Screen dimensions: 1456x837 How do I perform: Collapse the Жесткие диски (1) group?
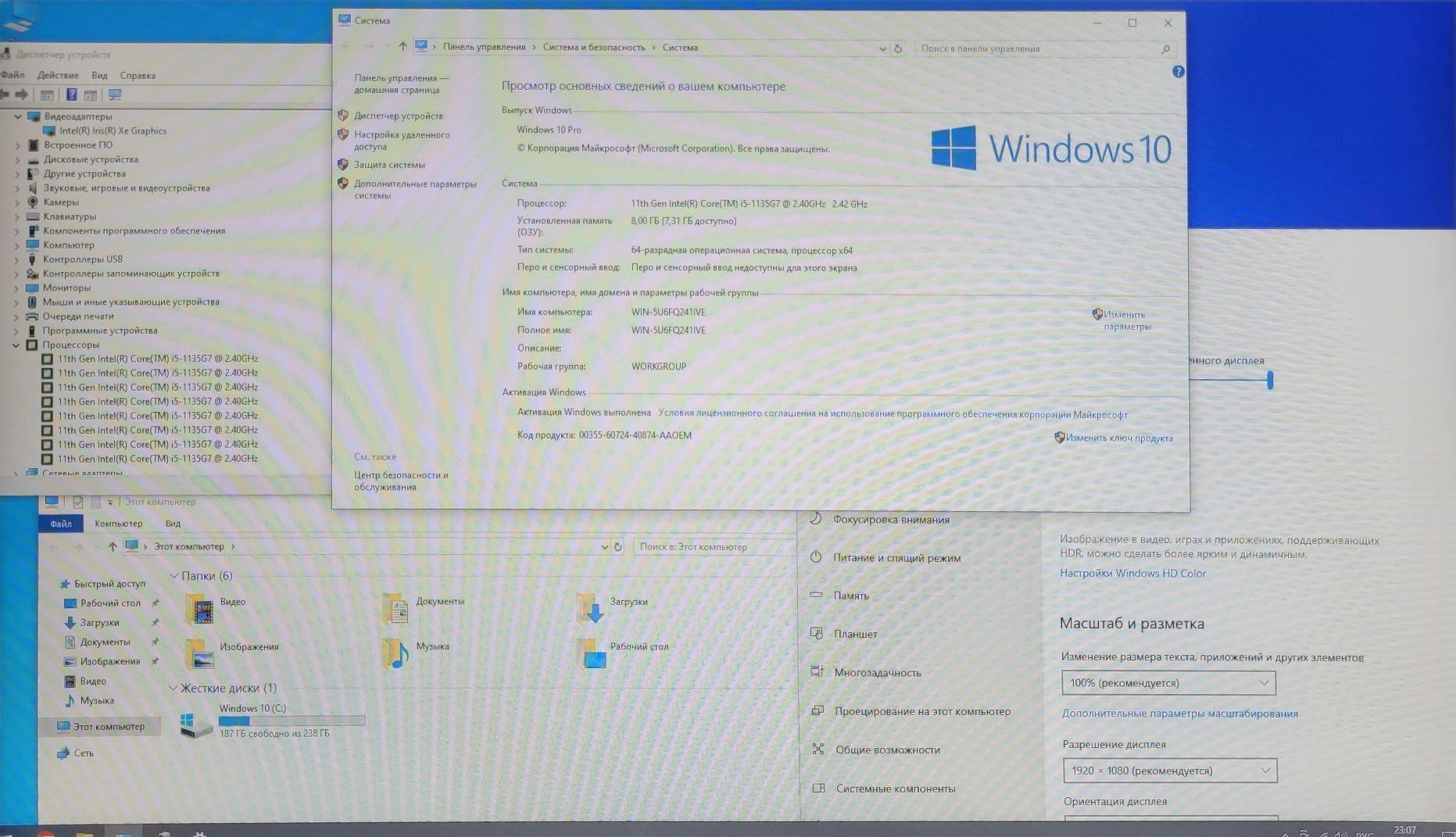173,689
